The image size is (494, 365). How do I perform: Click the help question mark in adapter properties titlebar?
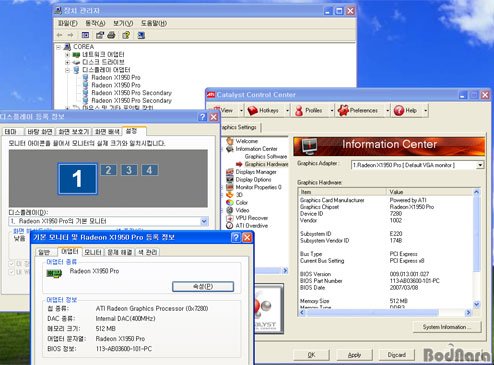pos(236,237)
